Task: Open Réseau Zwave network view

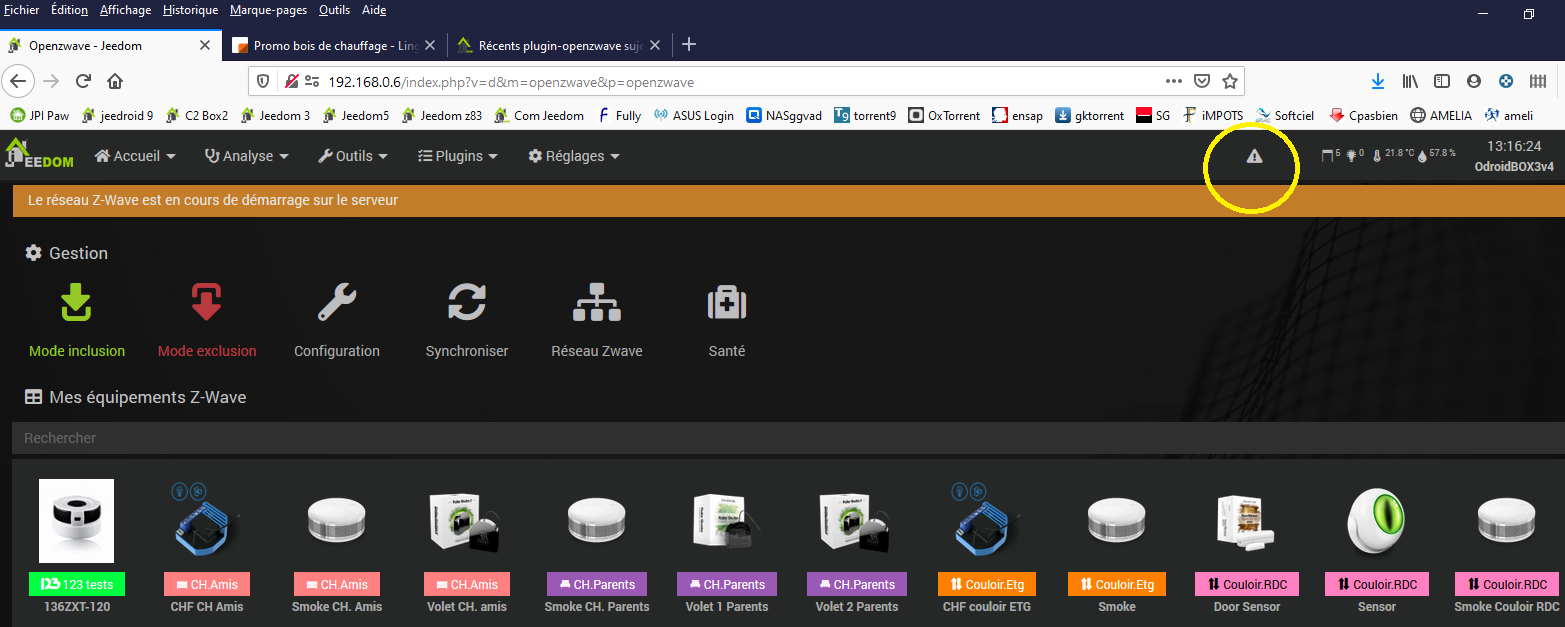Action: pyautogui.click(x=597, y=320)
